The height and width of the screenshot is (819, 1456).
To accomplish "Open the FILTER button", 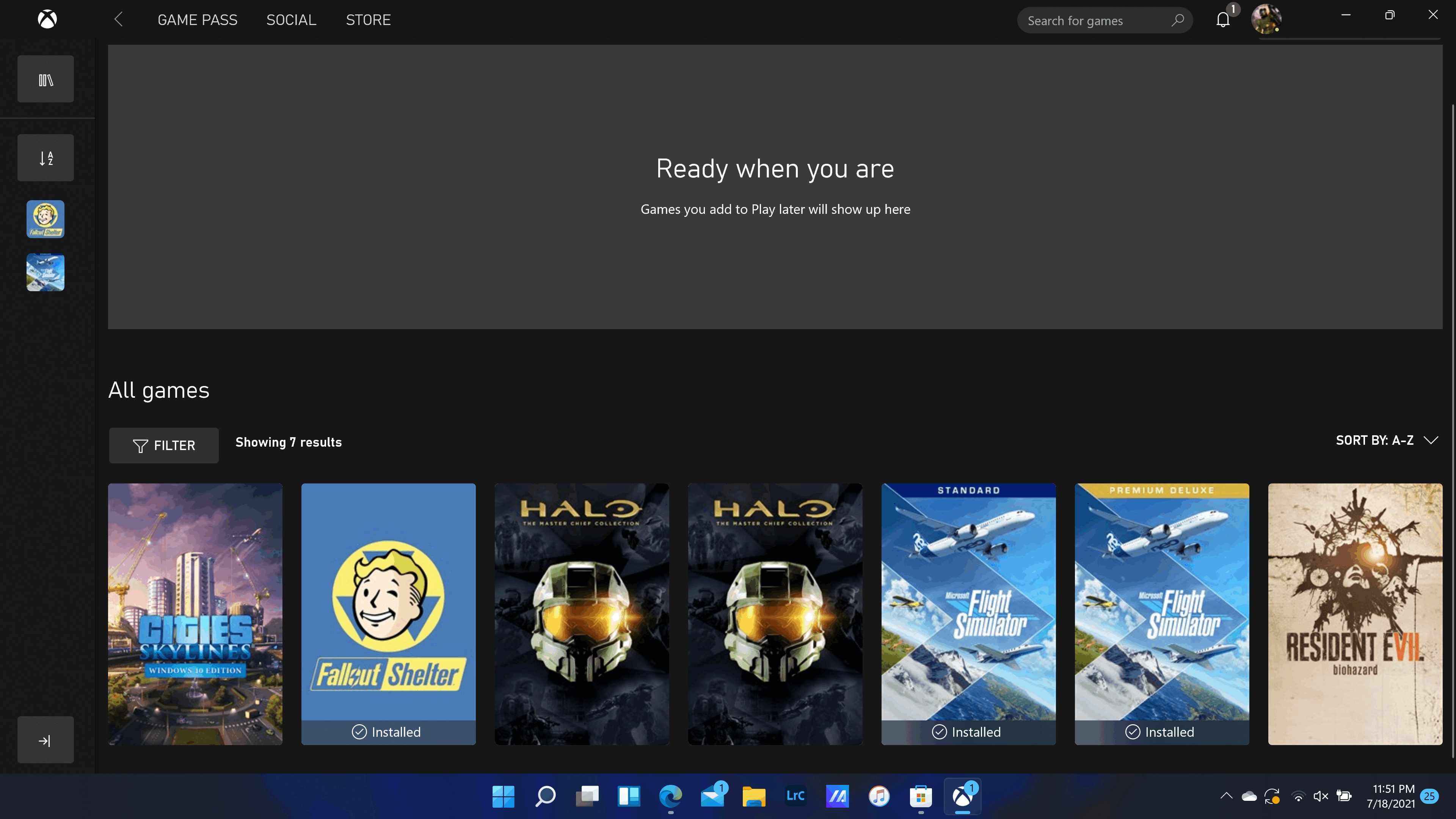I will (x=163, y=446).
